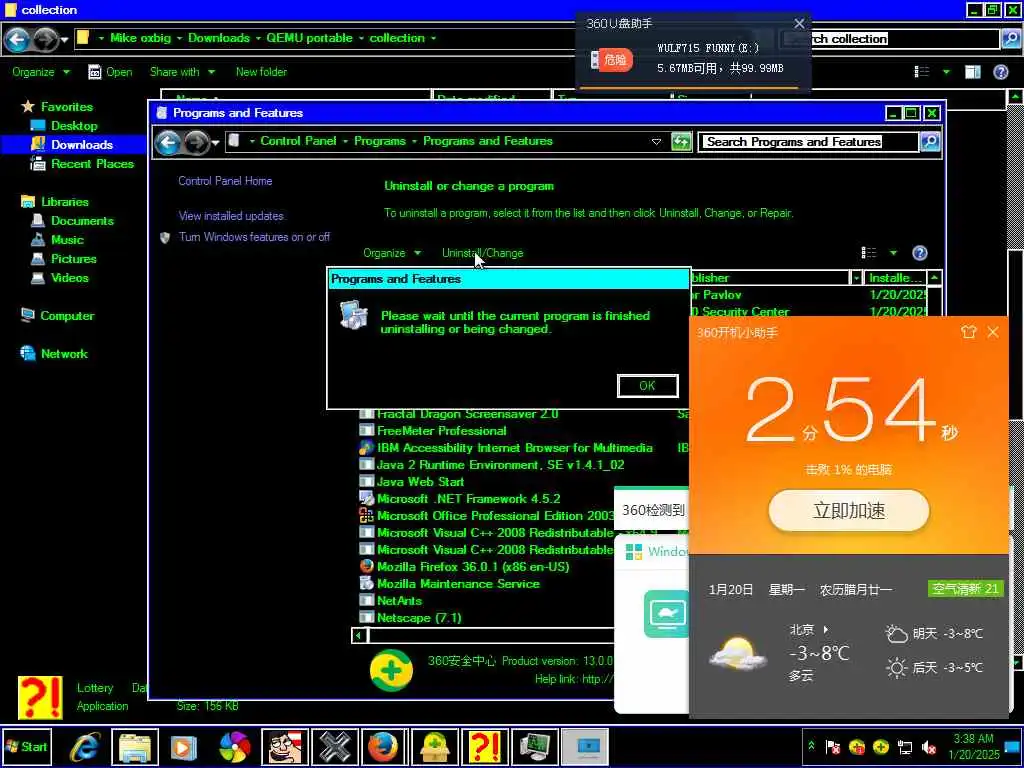Select the Control Panel breadcrumb

point(298,141)
